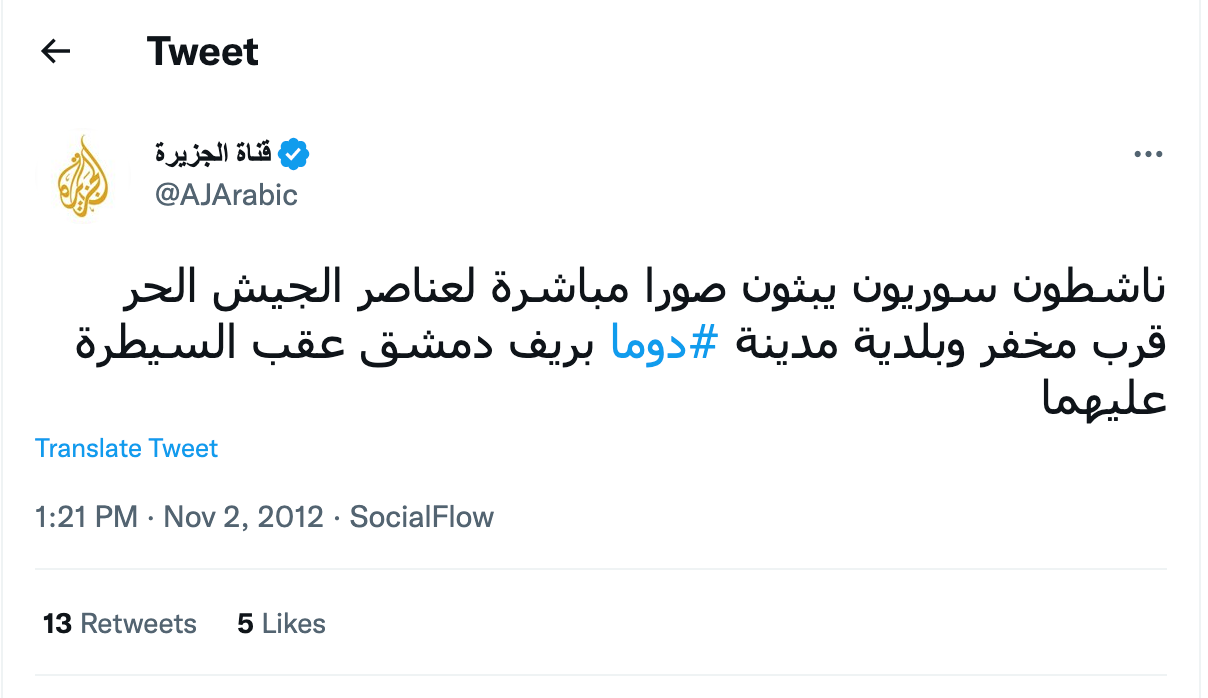
Task: Go back using the left arrow
Action: click(55, 51)
